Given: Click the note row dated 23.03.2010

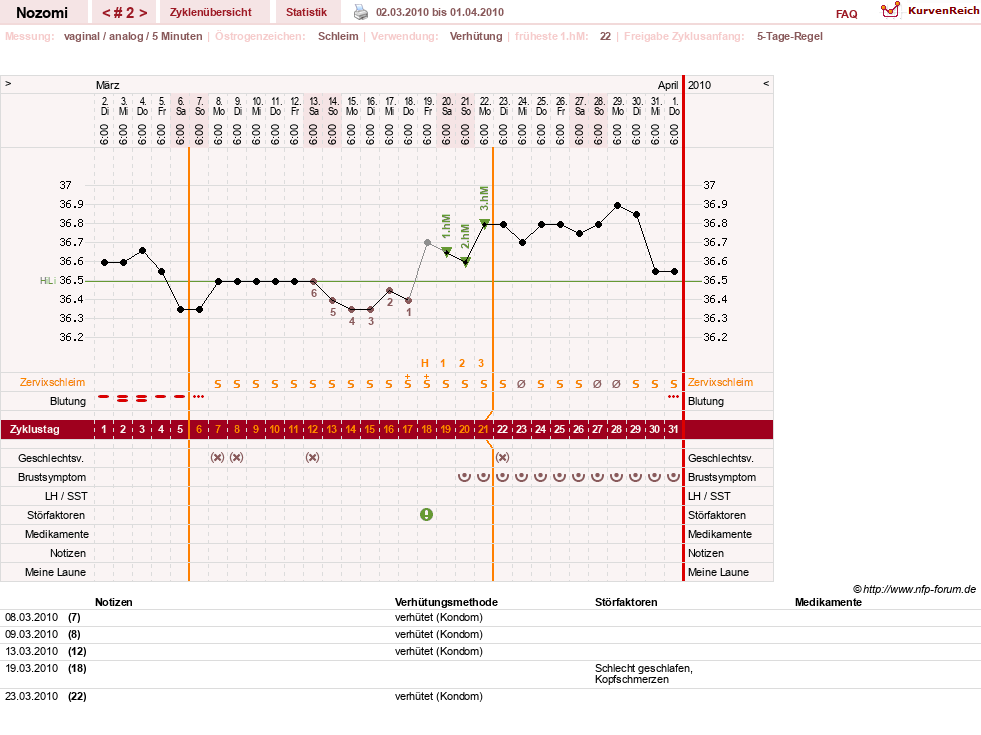Looking at the screenshot, I should (490, 696).
